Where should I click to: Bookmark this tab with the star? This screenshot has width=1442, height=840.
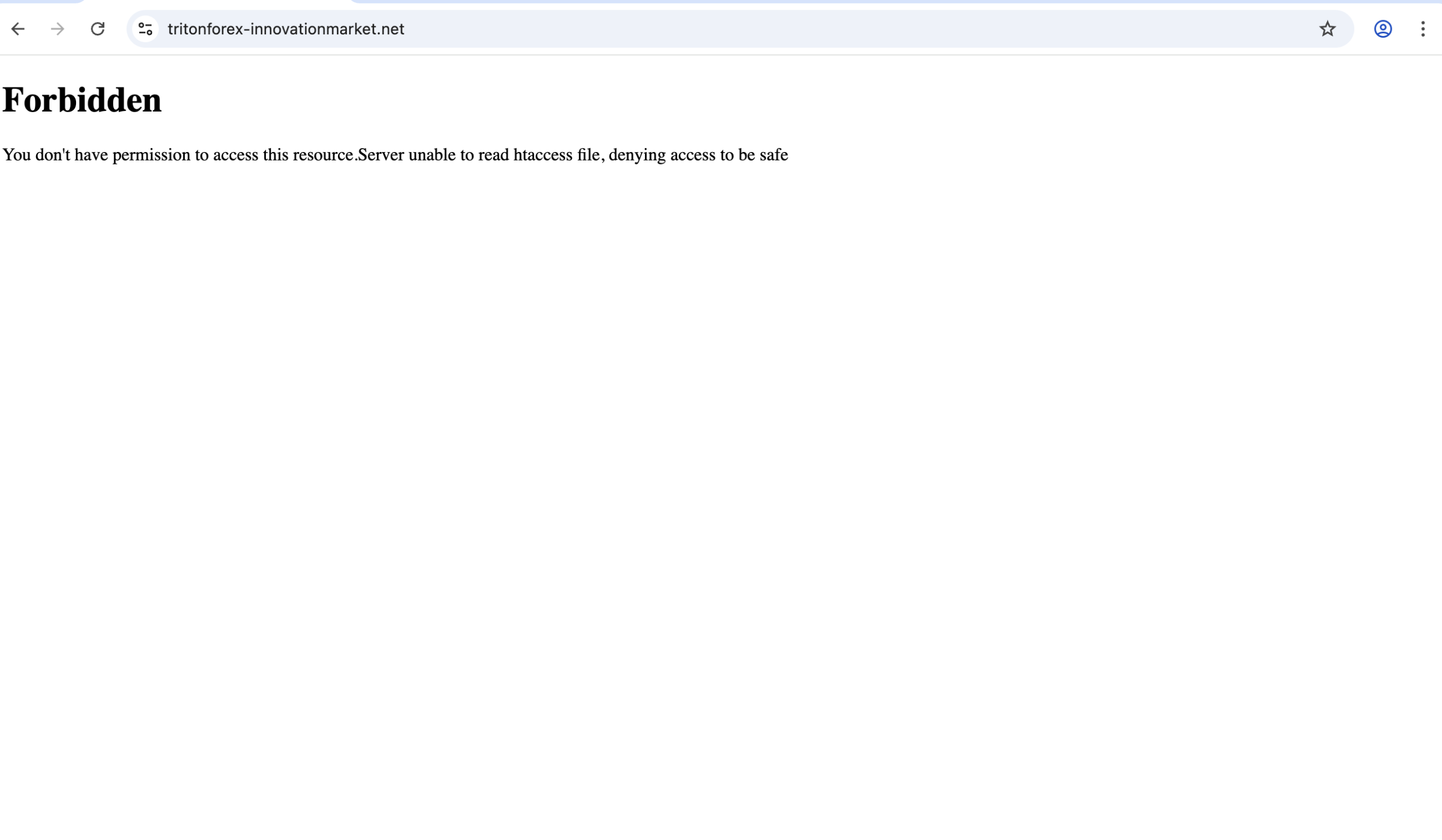1327,29
